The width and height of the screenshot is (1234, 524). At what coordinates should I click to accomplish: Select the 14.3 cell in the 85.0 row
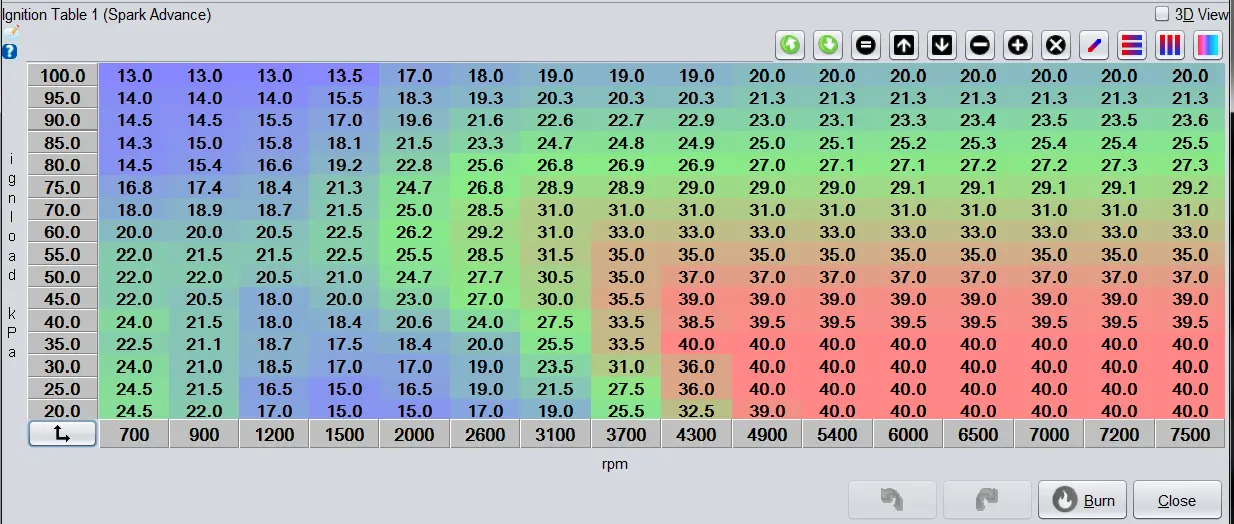(x=134, y=143)
